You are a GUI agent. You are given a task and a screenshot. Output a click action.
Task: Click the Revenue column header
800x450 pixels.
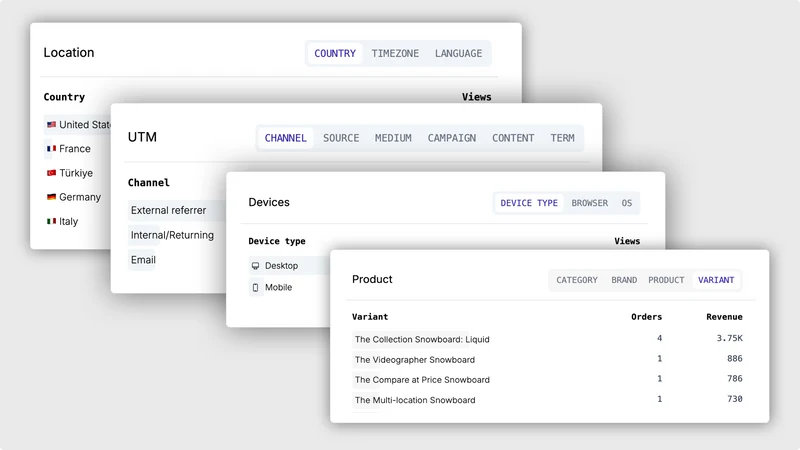click(x=724, y=317)
